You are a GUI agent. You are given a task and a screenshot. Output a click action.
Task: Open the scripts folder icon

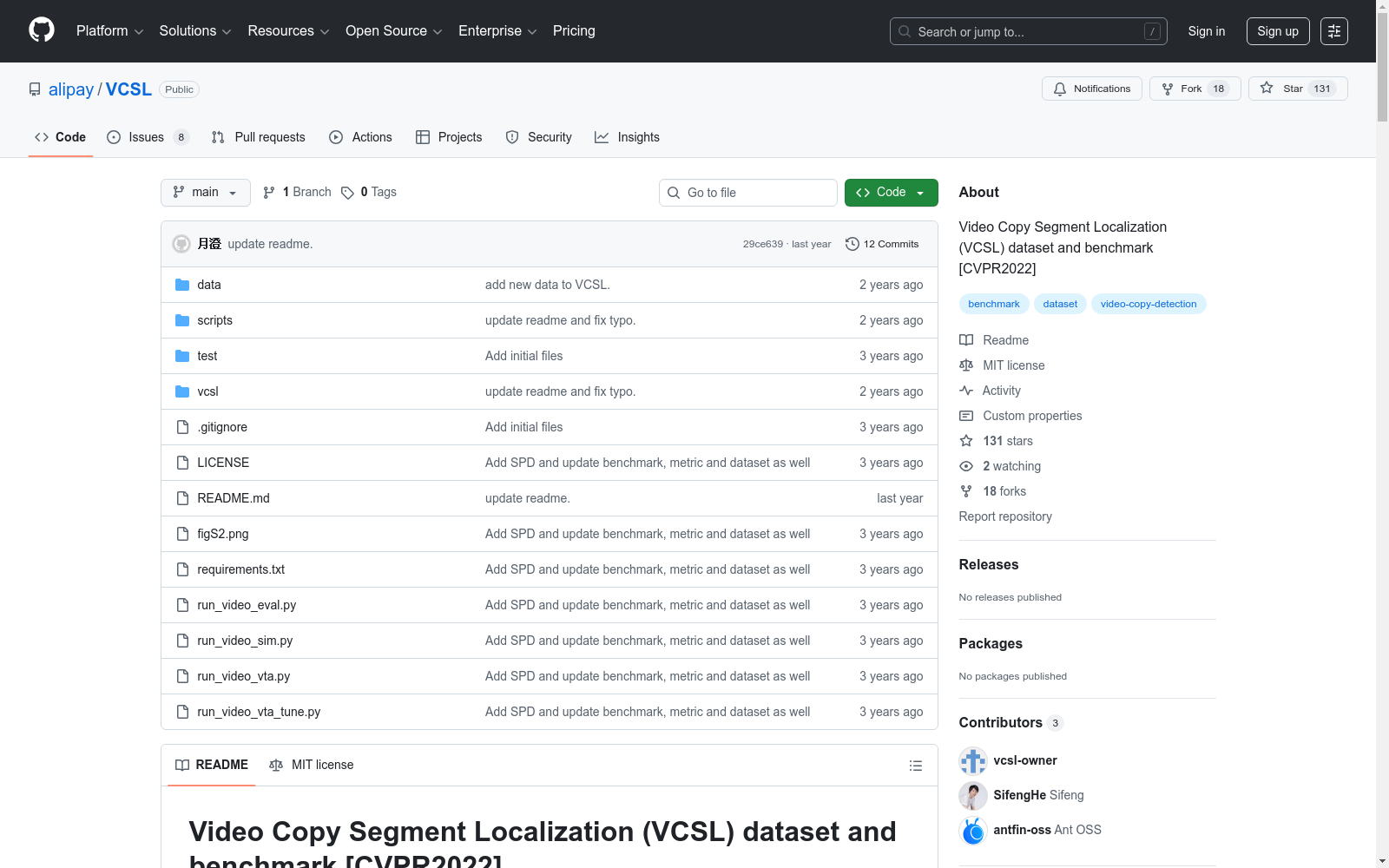click(x=182, y=320)
